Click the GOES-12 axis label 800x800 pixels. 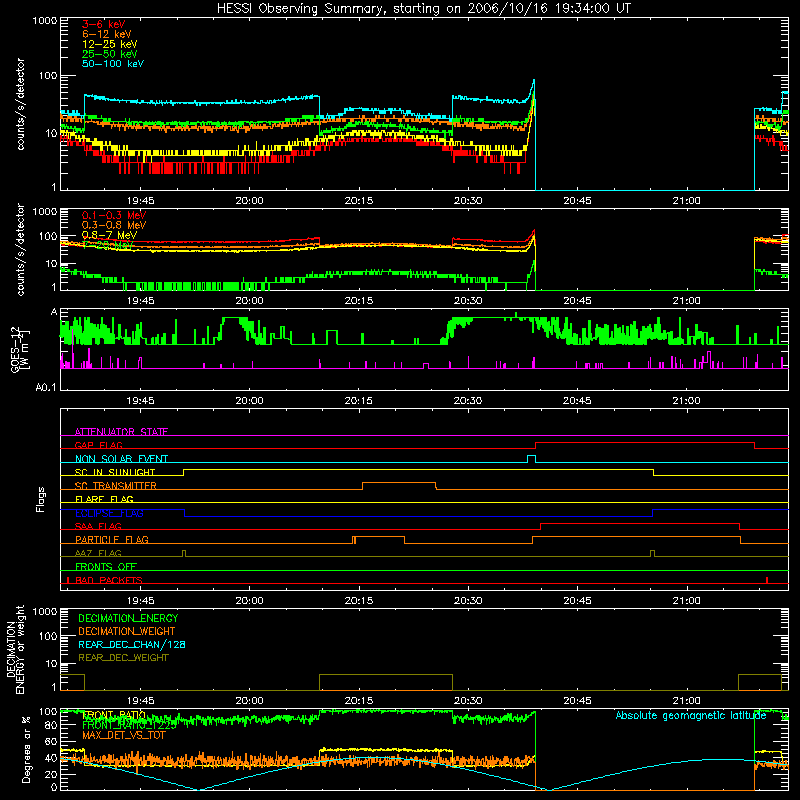click(x=19, y=349)
